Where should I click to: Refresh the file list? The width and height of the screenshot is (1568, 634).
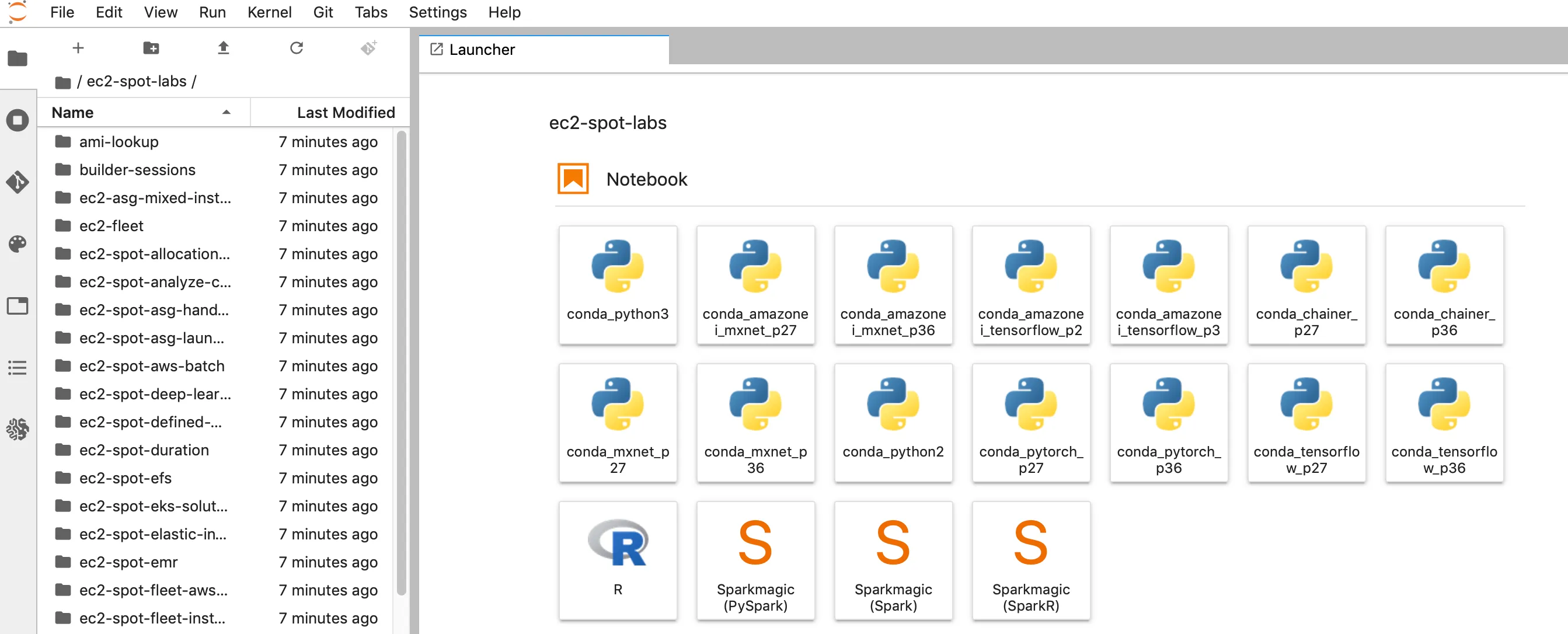[296, 47]
